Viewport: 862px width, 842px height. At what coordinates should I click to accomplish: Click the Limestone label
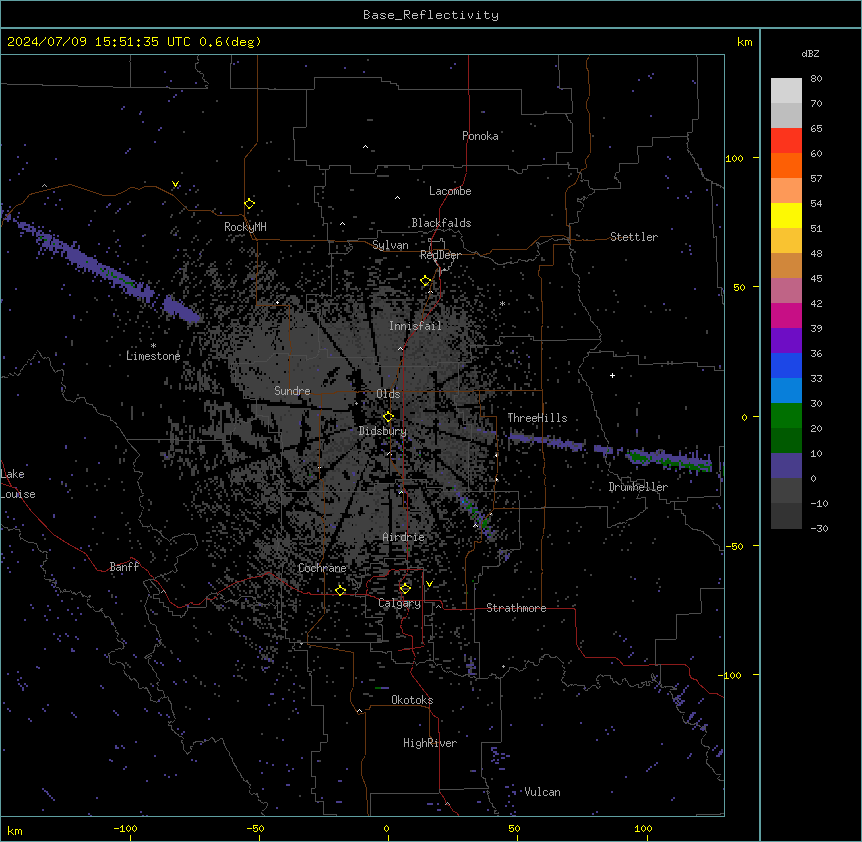(153, 356)
